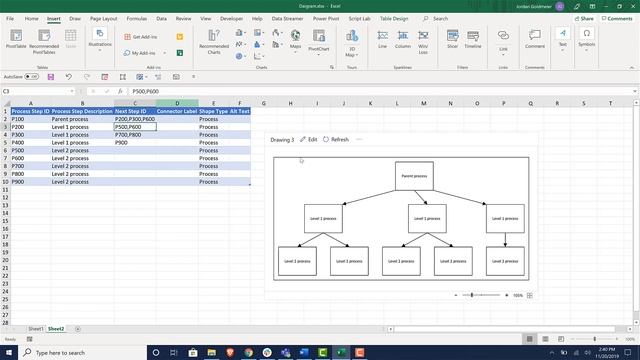Image resolution: width=640 pixels, height=360 pixels.
Task: Open Excel from the Windows taskbar
Action: pos(341,352)
